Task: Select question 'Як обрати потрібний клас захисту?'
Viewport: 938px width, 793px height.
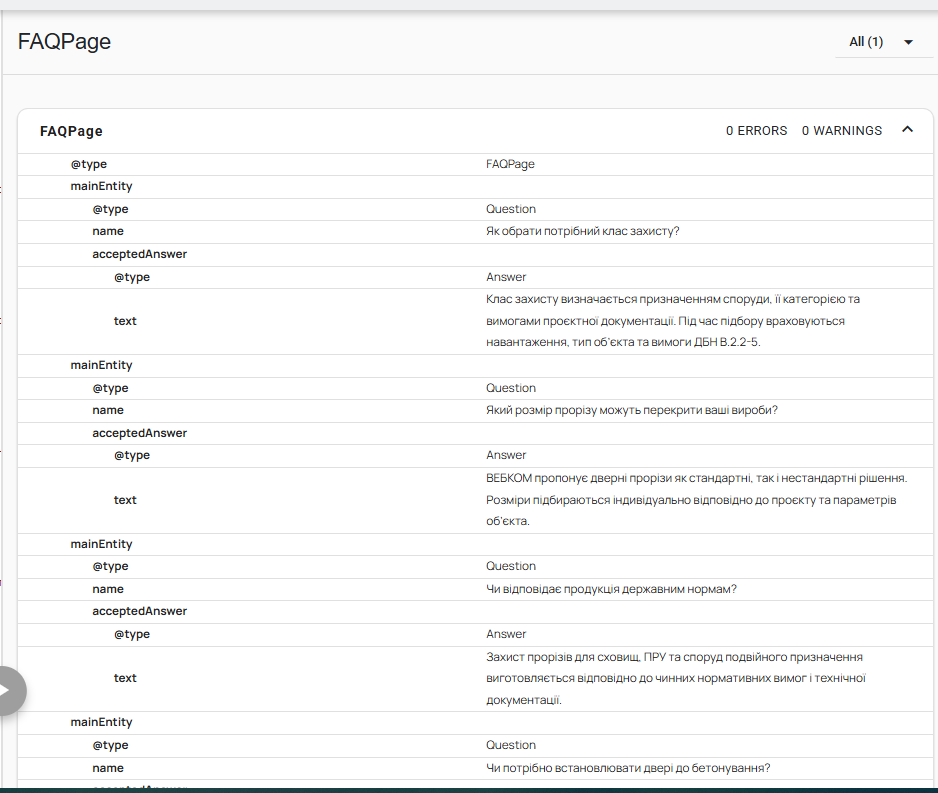Action: (x=583, y=231)
